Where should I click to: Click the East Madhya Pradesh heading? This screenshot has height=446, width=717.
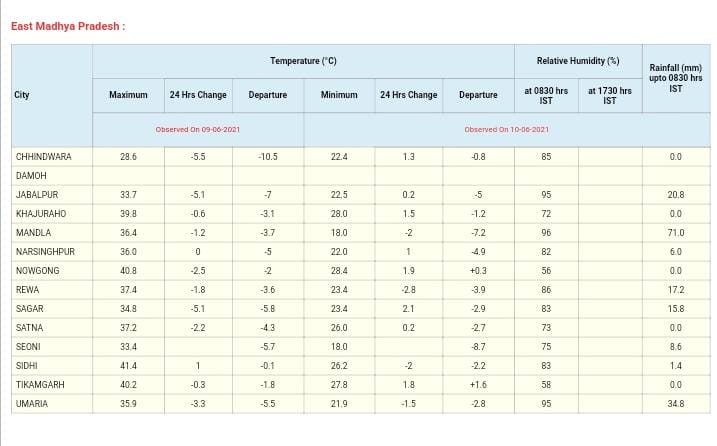(68, 26)
